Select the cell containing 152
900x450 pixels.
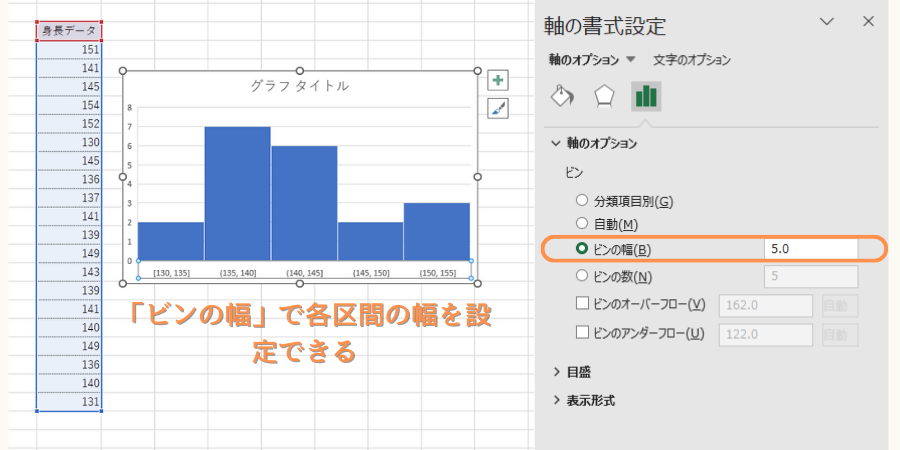[x=69, y=124]
